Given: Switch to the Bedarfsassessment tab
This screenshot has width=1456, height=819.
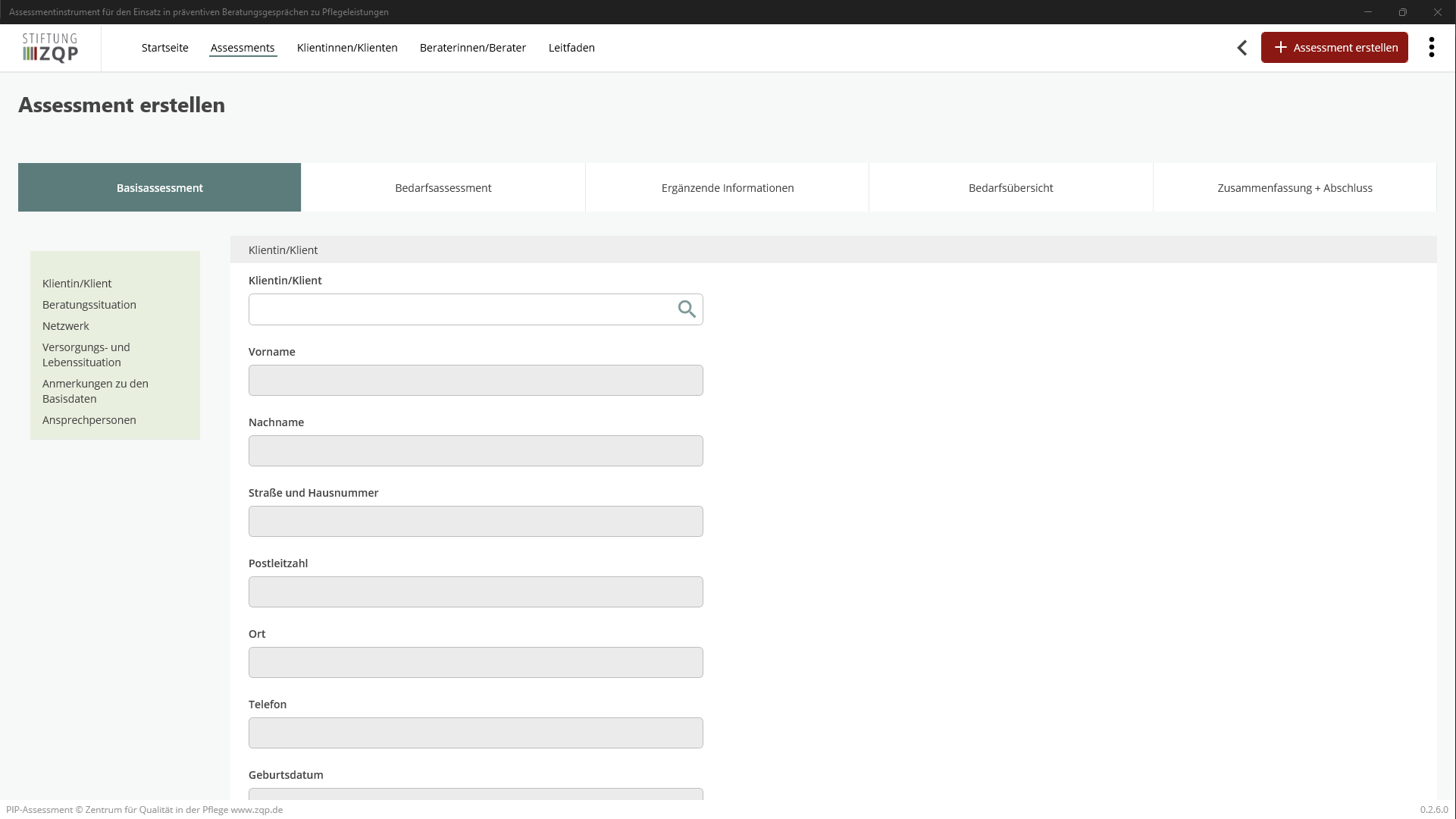Looking at the screenshot, I should (443, 188).
